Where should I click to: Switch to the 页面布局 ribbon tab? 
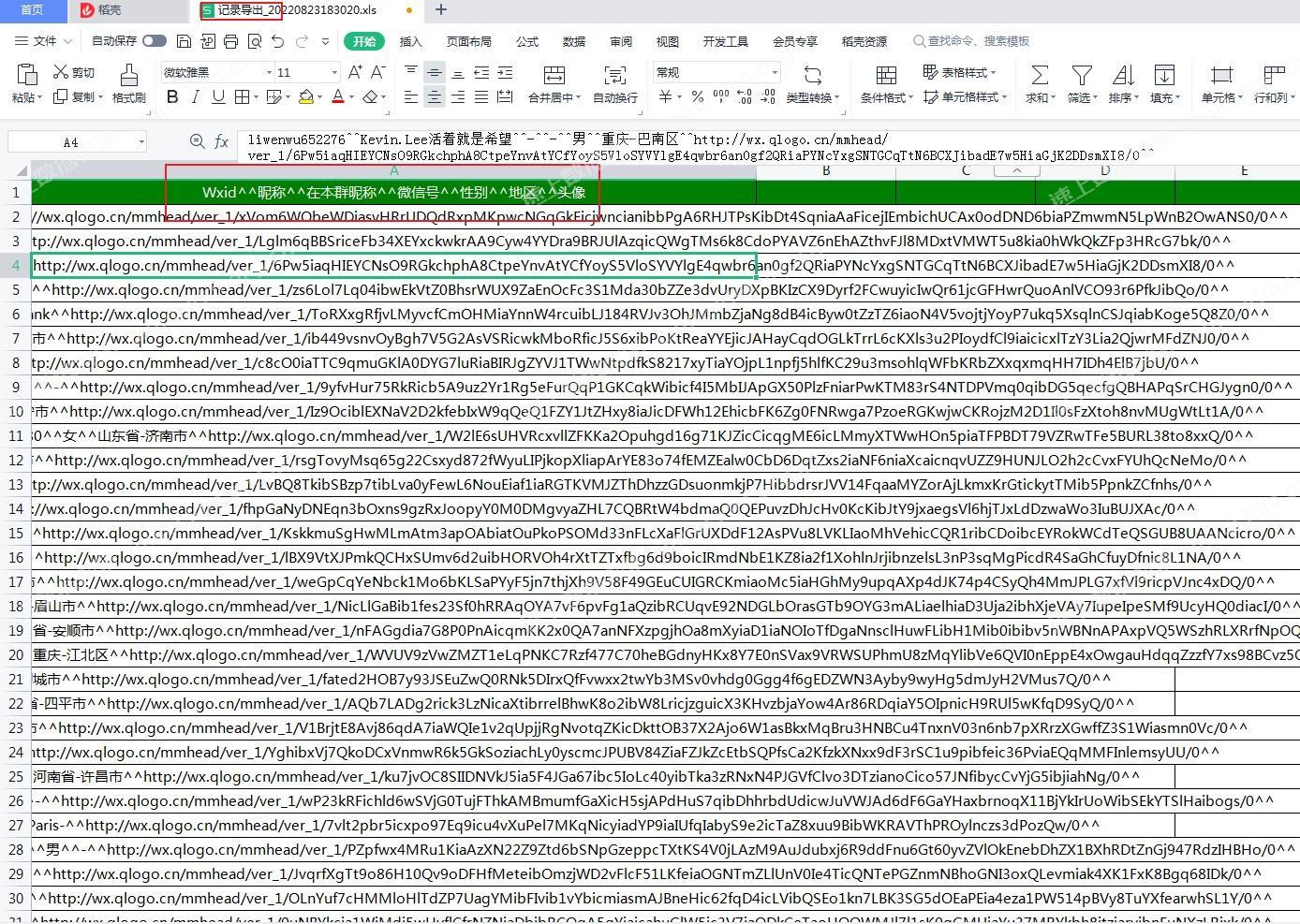click(x=469, y=41)
